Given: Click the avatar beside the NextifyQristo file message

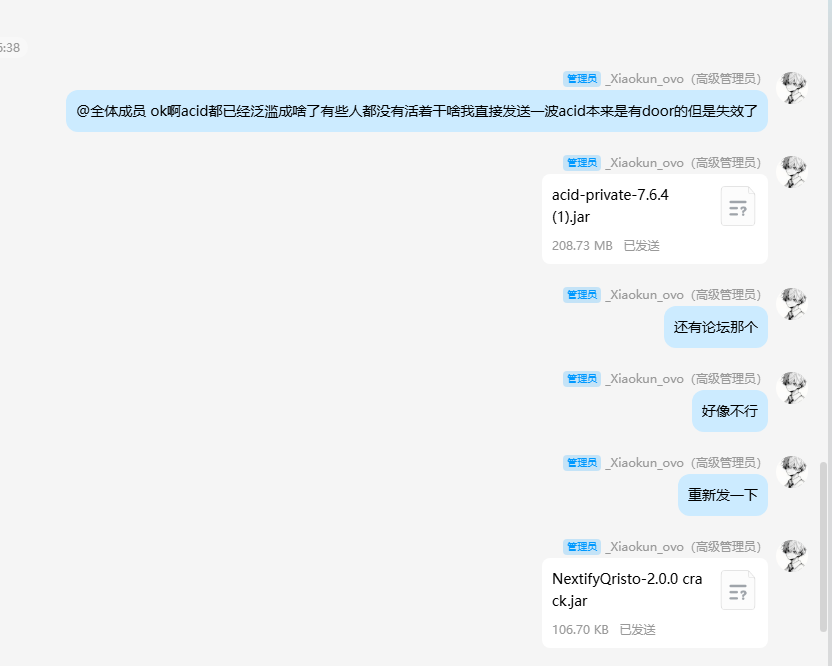Looking at the screenshot, I should pos(793,556).
